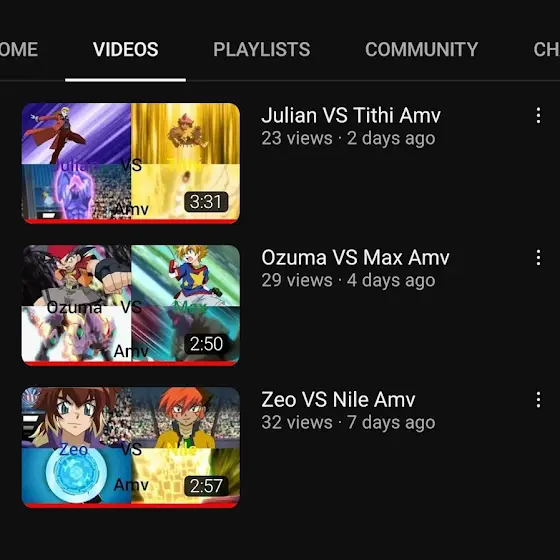The width and height of the screenshot is (560, 560).
Task: Open the Julian VS Tithi Amv thumbnail
Action: coord(131,163)
